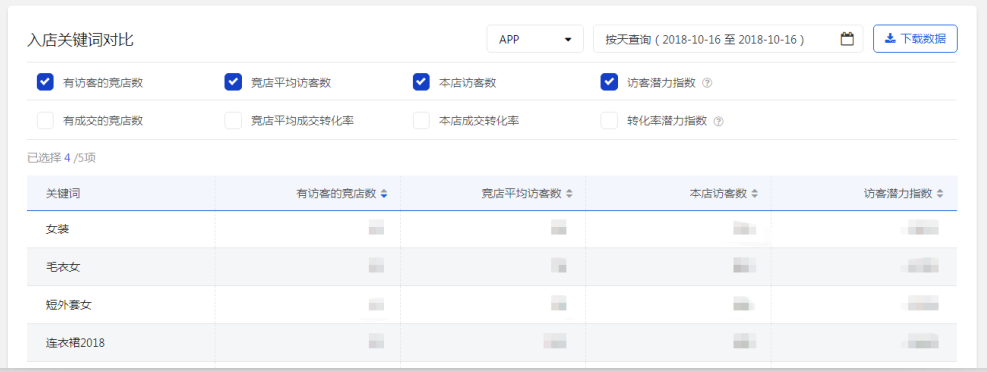Image resolution: width=987 pixels, height=372 pixels.
Task: Tick the 转化率潜力指数 checkbox
Action: point(609,120)
